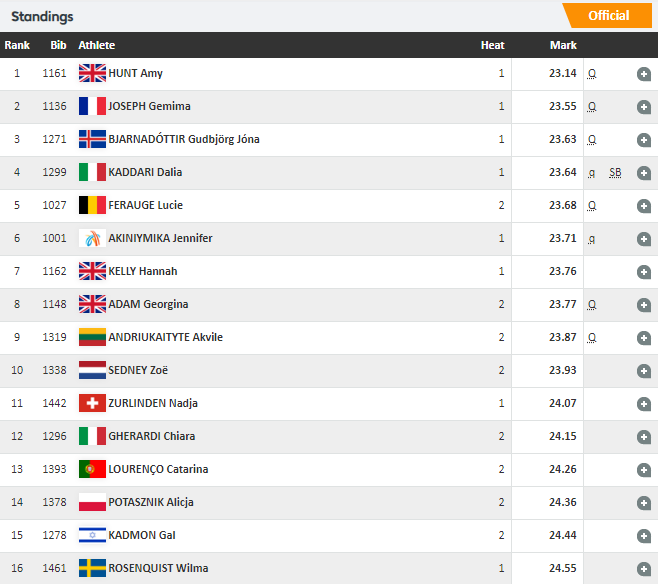Sort by the Heat column header
658x584 pixels.
coord(492,45)
